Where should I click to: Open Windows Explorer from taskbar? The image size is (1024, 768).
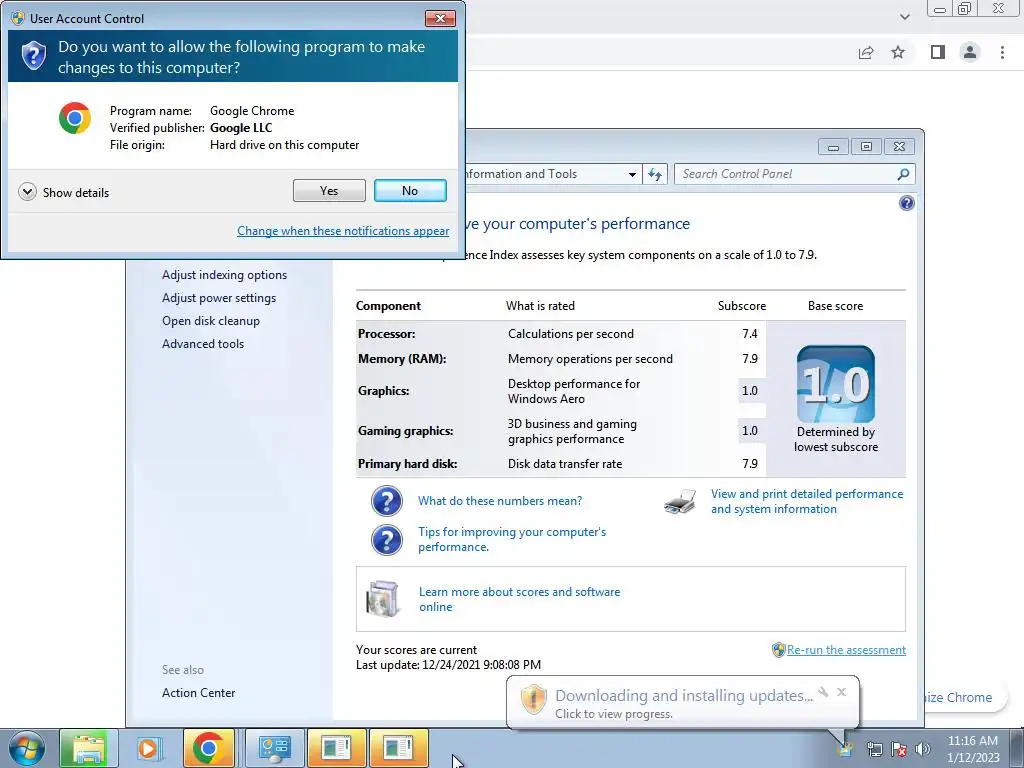pyautogui.click(x=88, y=748)
